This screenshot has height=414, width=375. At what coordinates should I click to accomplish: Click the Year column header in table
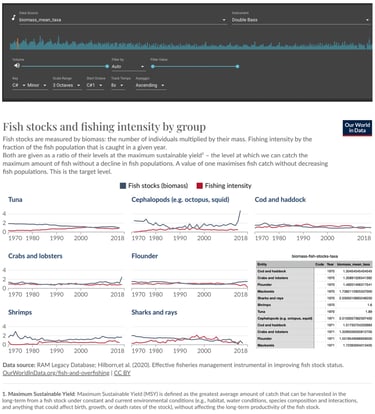click(330, 264)
